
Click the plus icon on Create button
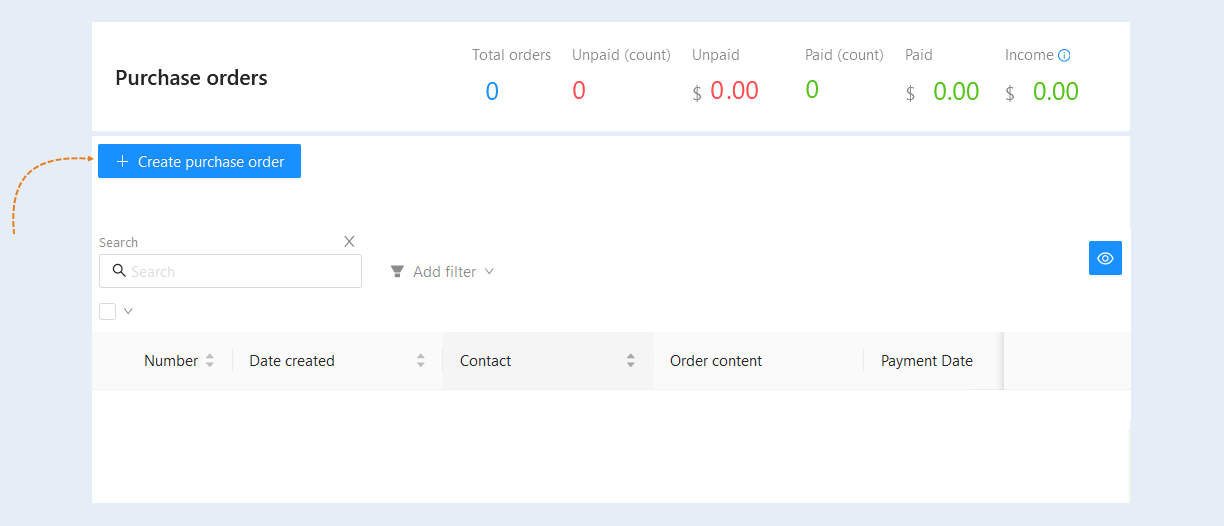point(122,162)
